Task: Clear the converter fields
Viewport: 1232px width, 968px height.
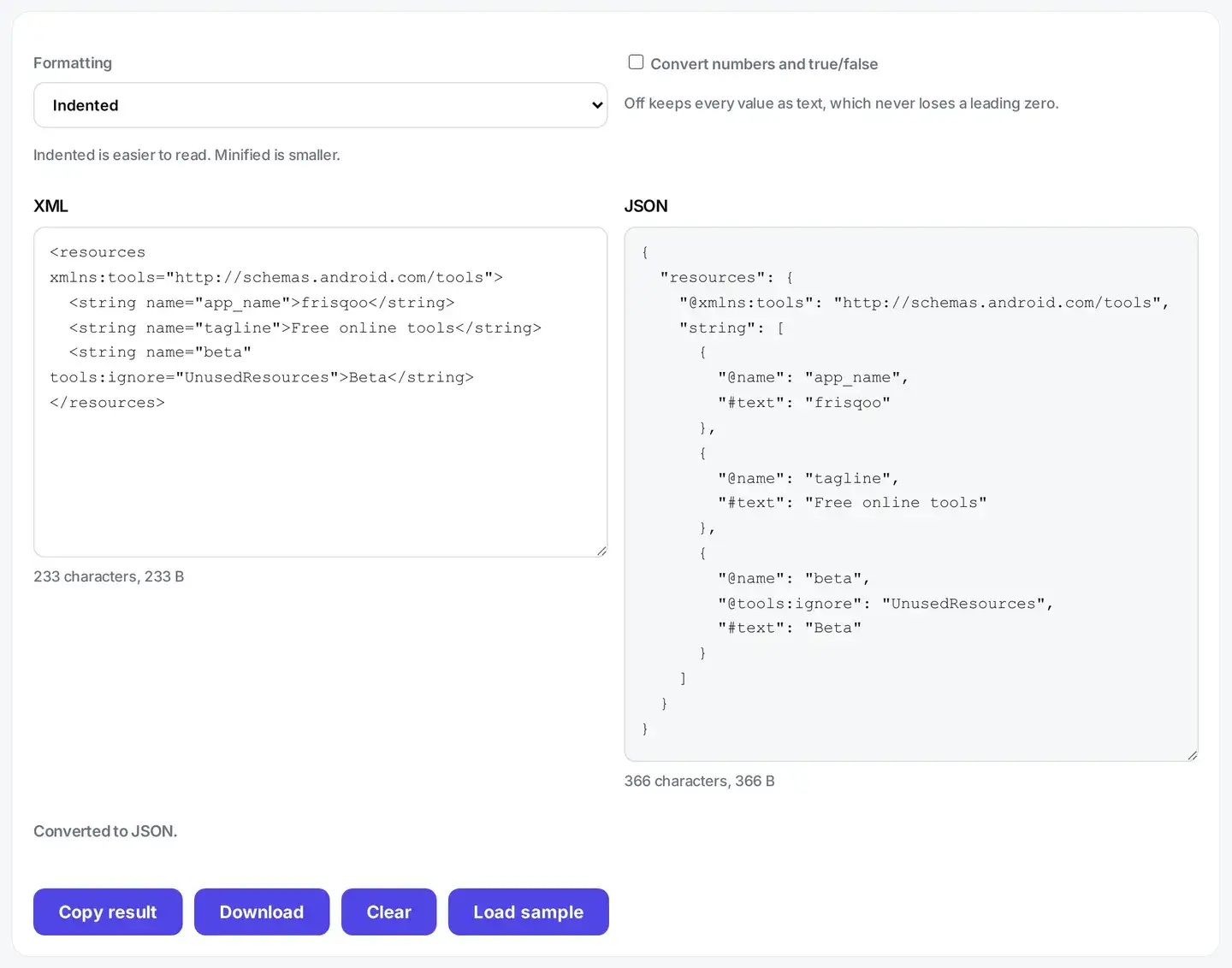Action: point(389,912)
